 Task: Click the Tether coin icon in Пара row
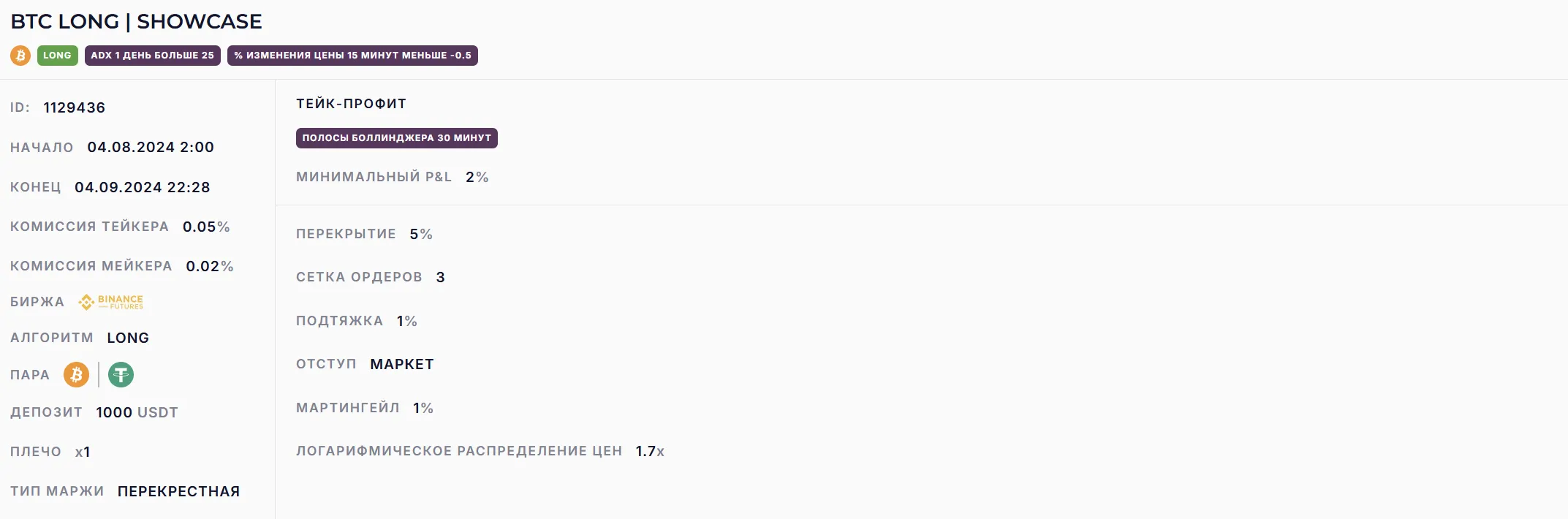(121, 375)
